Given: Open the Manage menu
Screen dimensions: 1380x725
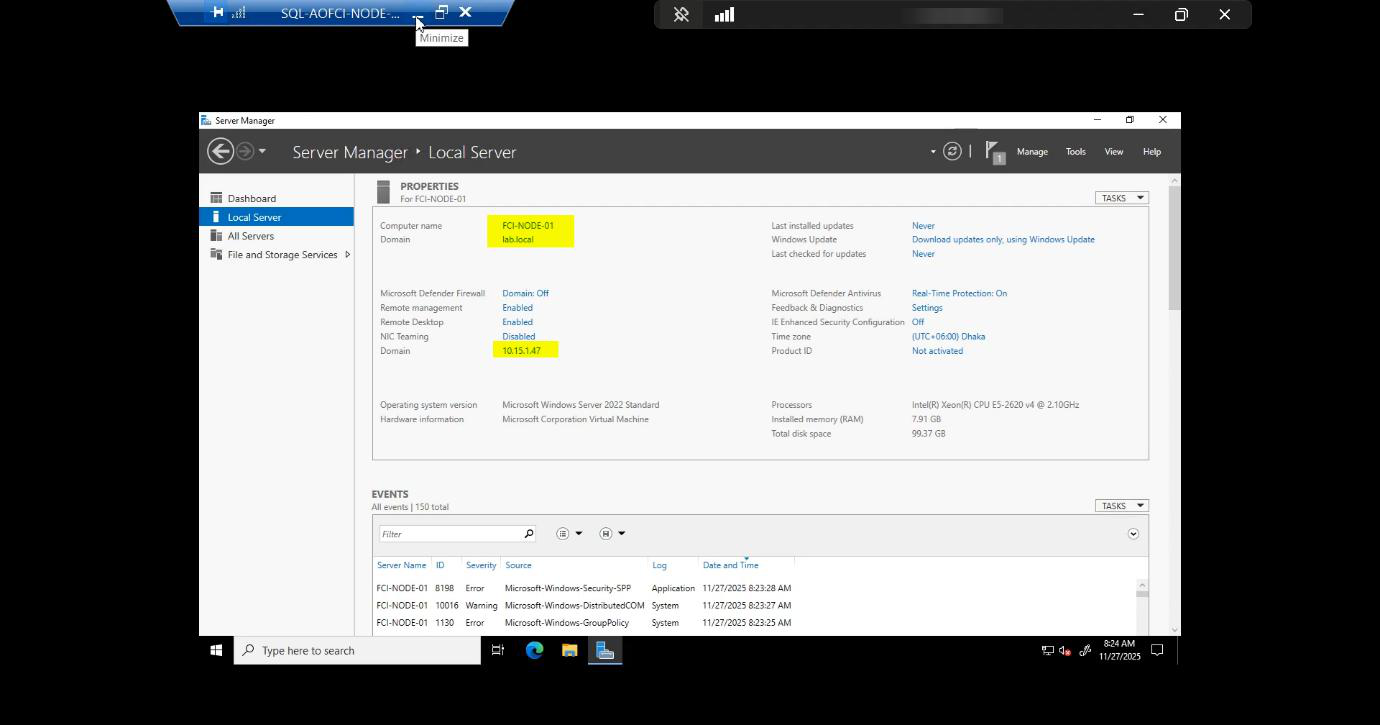Looking at the screenshot, I should tap(1032, 152).
